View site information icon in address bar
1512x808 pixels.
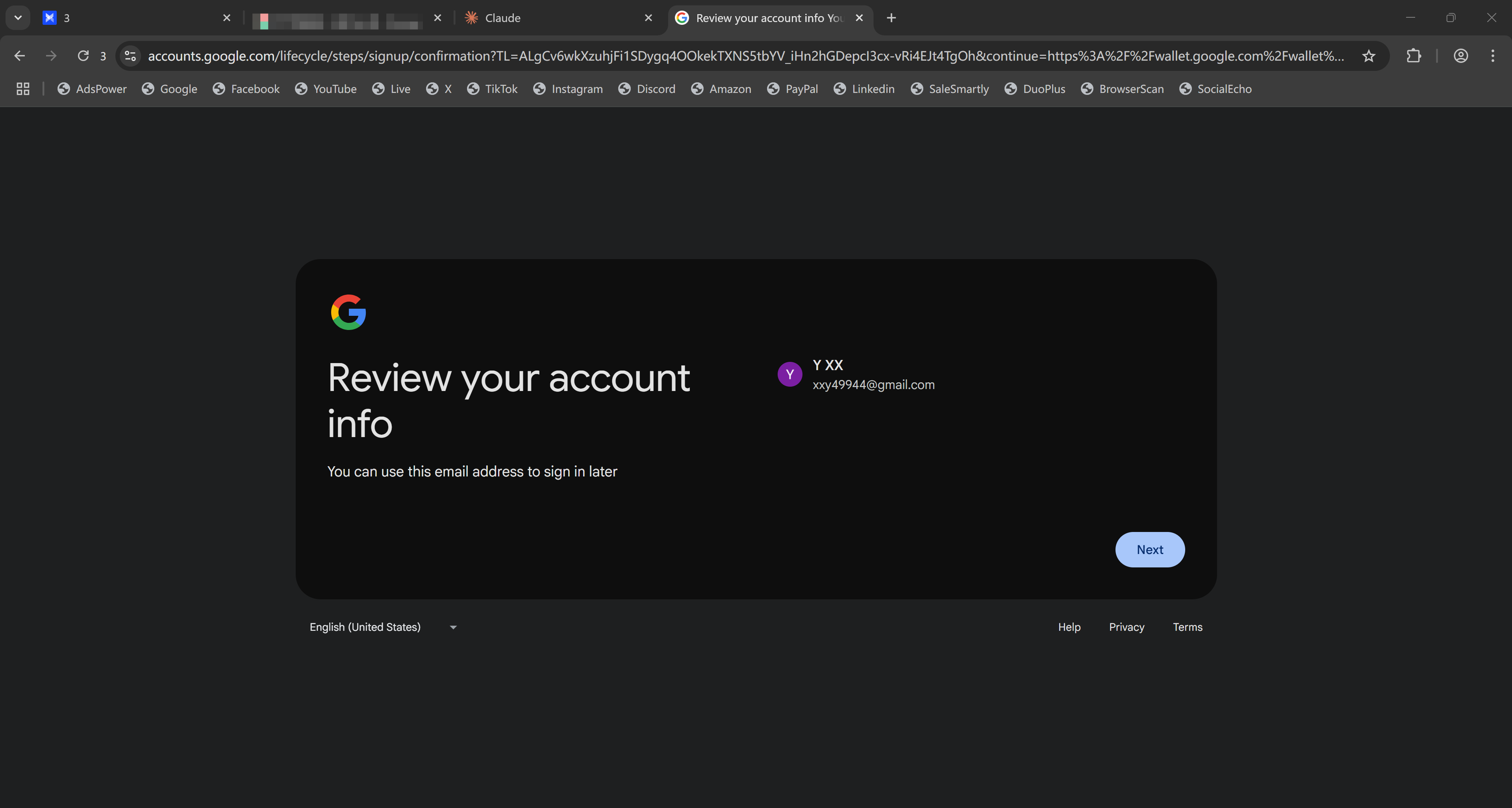pyautogui.click(x=130, y=56)
